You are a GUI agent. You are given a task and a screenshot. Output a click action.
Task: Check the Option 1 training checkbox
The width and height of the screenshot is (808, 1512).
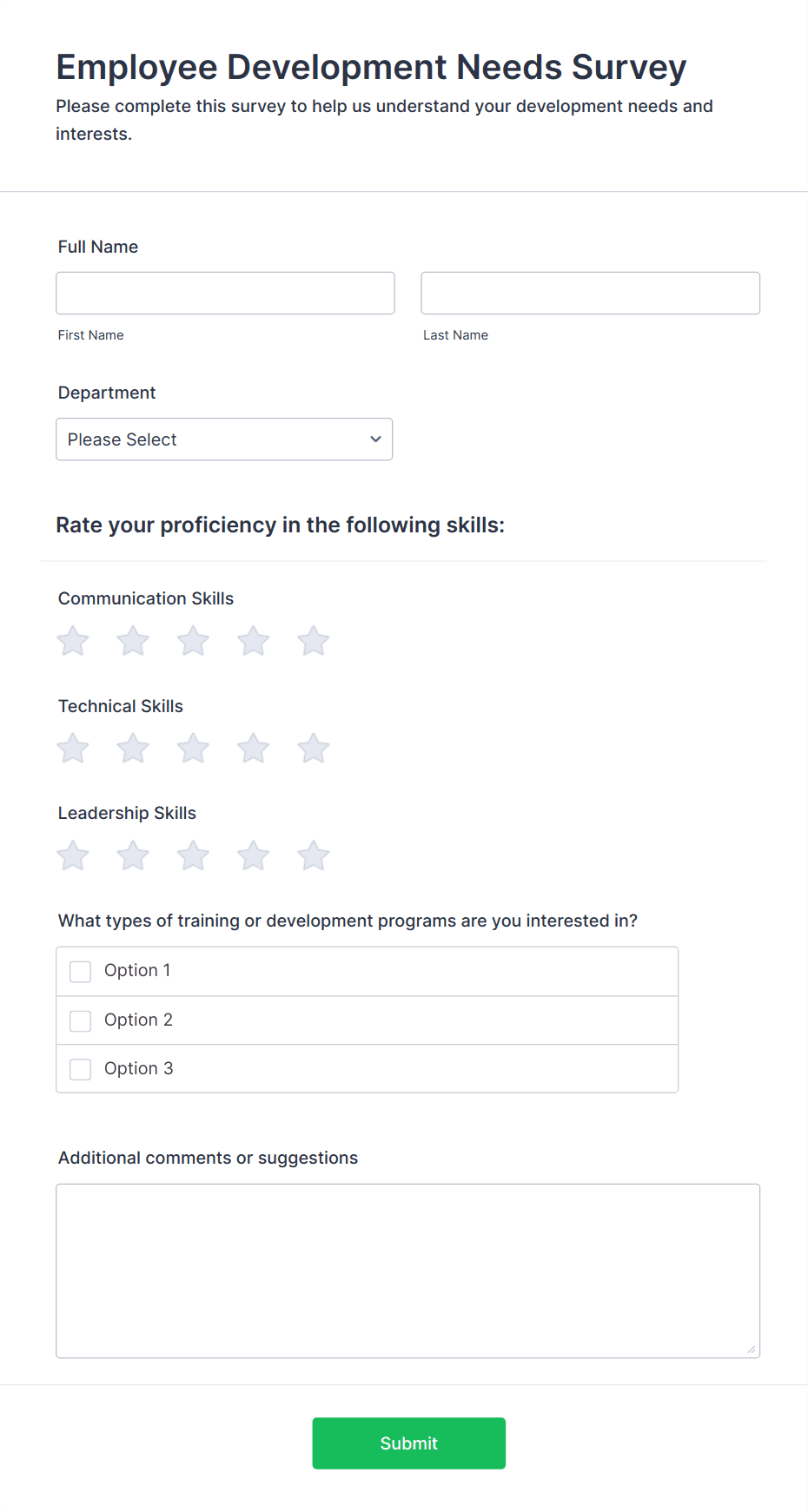point(80,971)
